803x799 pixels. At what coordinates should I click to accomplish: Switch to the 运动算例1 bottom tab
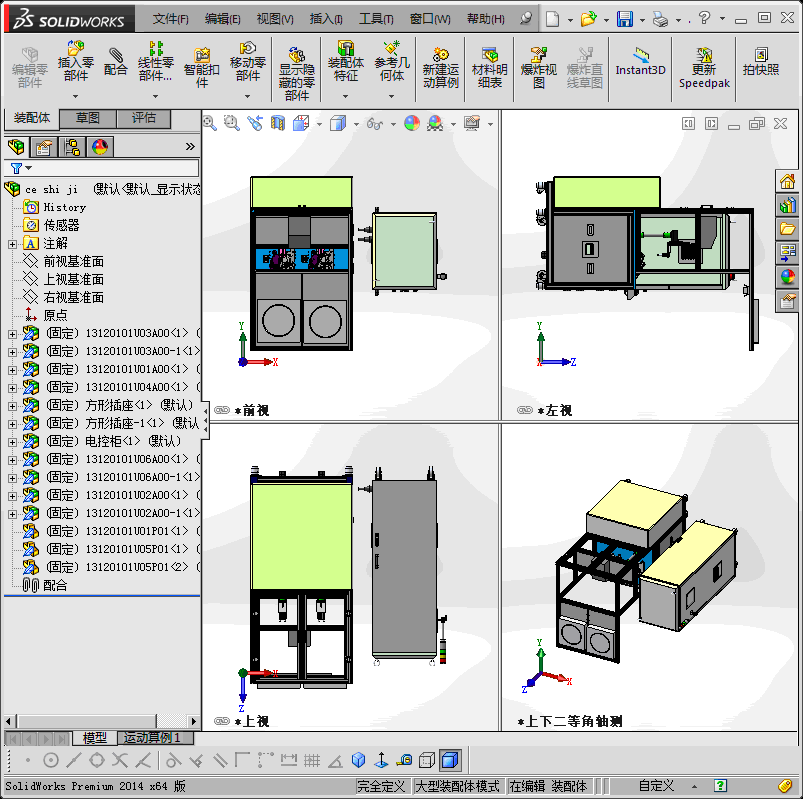[x=153, y=738]
